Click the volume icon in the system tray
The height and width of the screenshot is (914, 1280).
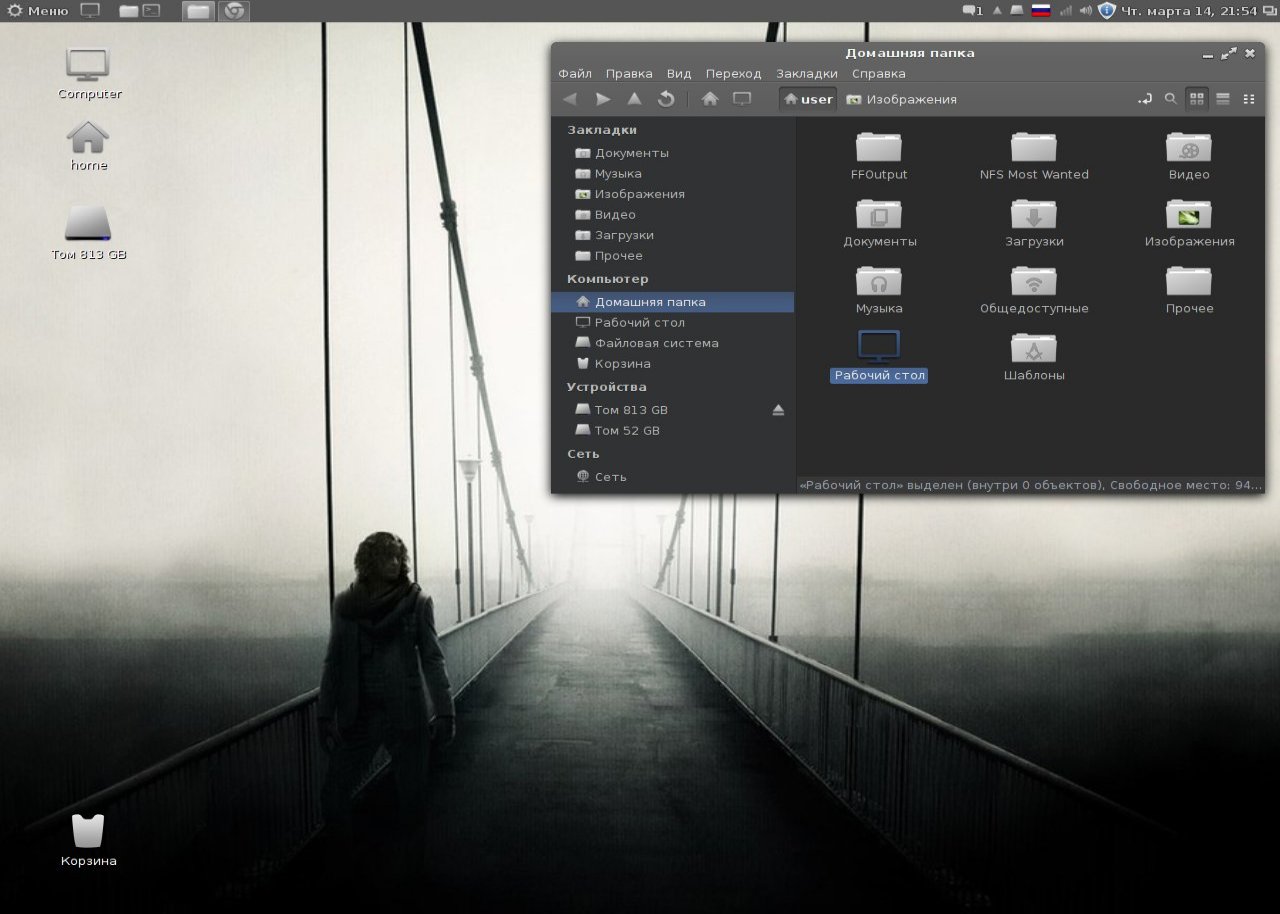click(1085, 11)
